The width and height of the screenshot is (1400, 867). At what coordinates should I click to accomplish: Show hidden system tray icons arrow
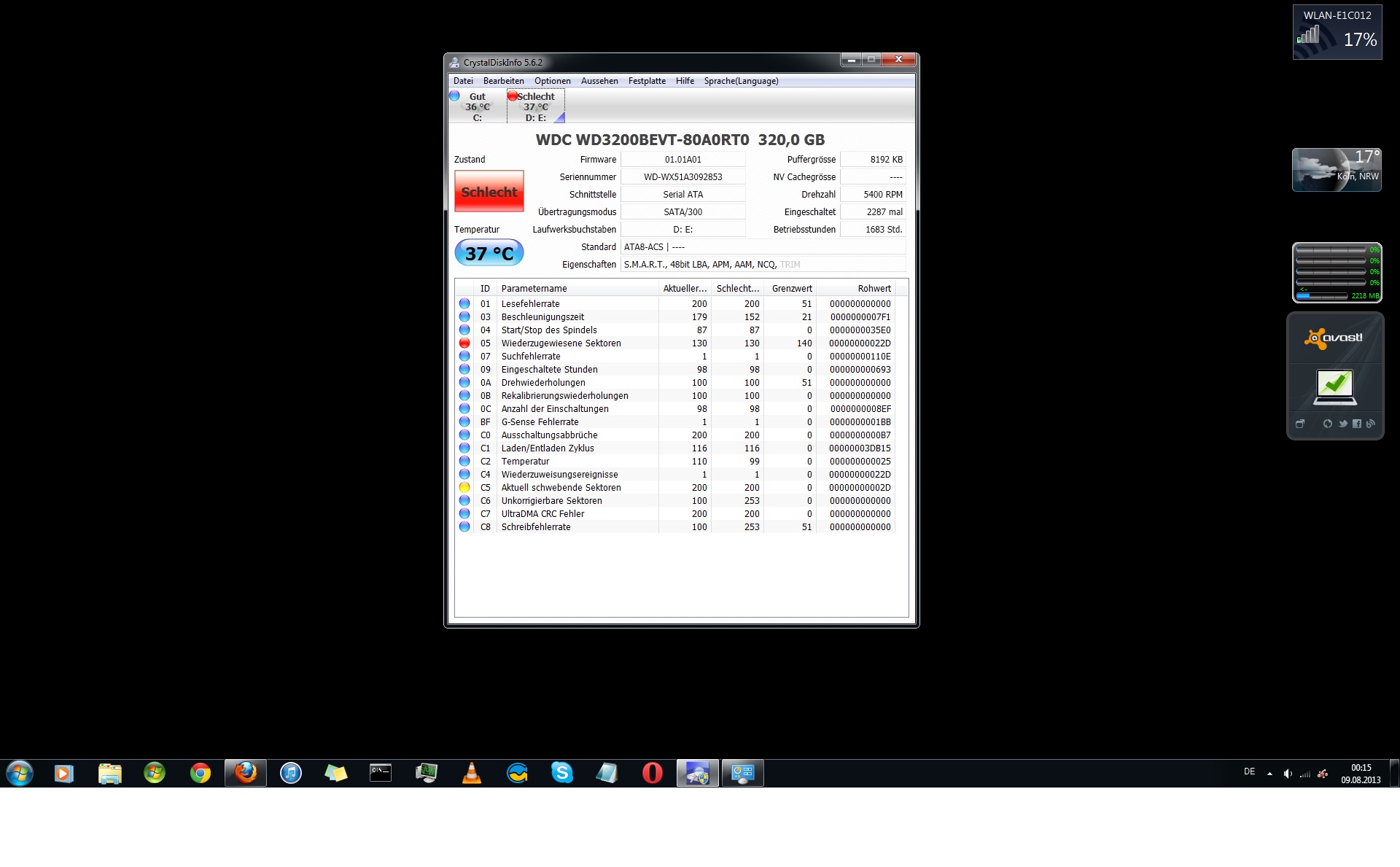click(x=1269, y=774)
